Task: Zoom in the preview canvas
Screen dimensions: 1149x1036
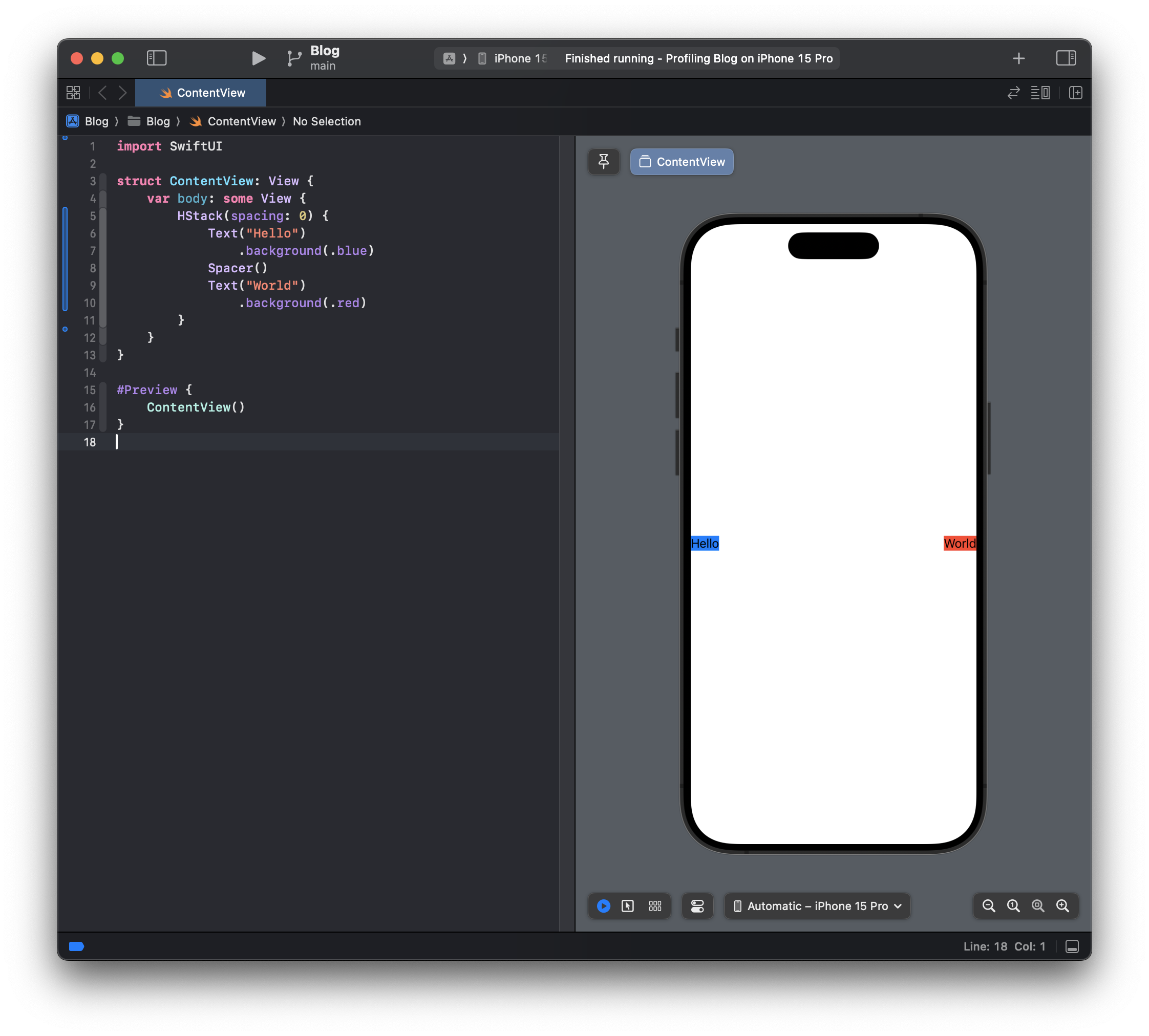Action: tap(1062, 905)
